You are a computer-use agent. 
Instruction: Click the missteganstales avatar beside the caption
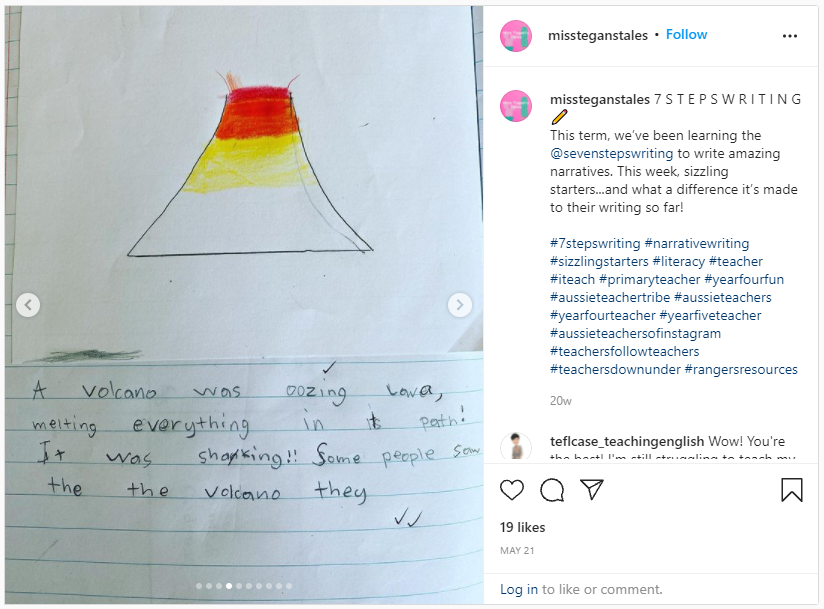tap(516, 106)
